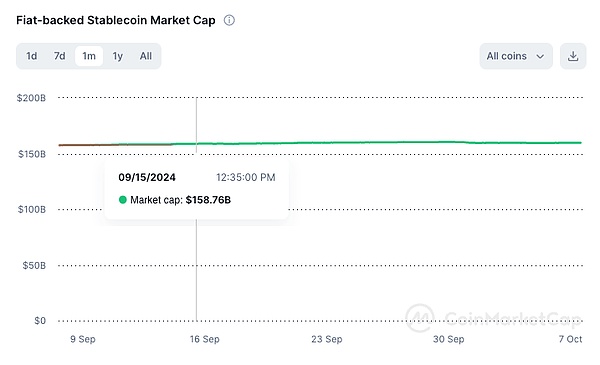The image size is (600, 365).
Task: Click the chevron in All coins selector
Action: click(540, 57)
